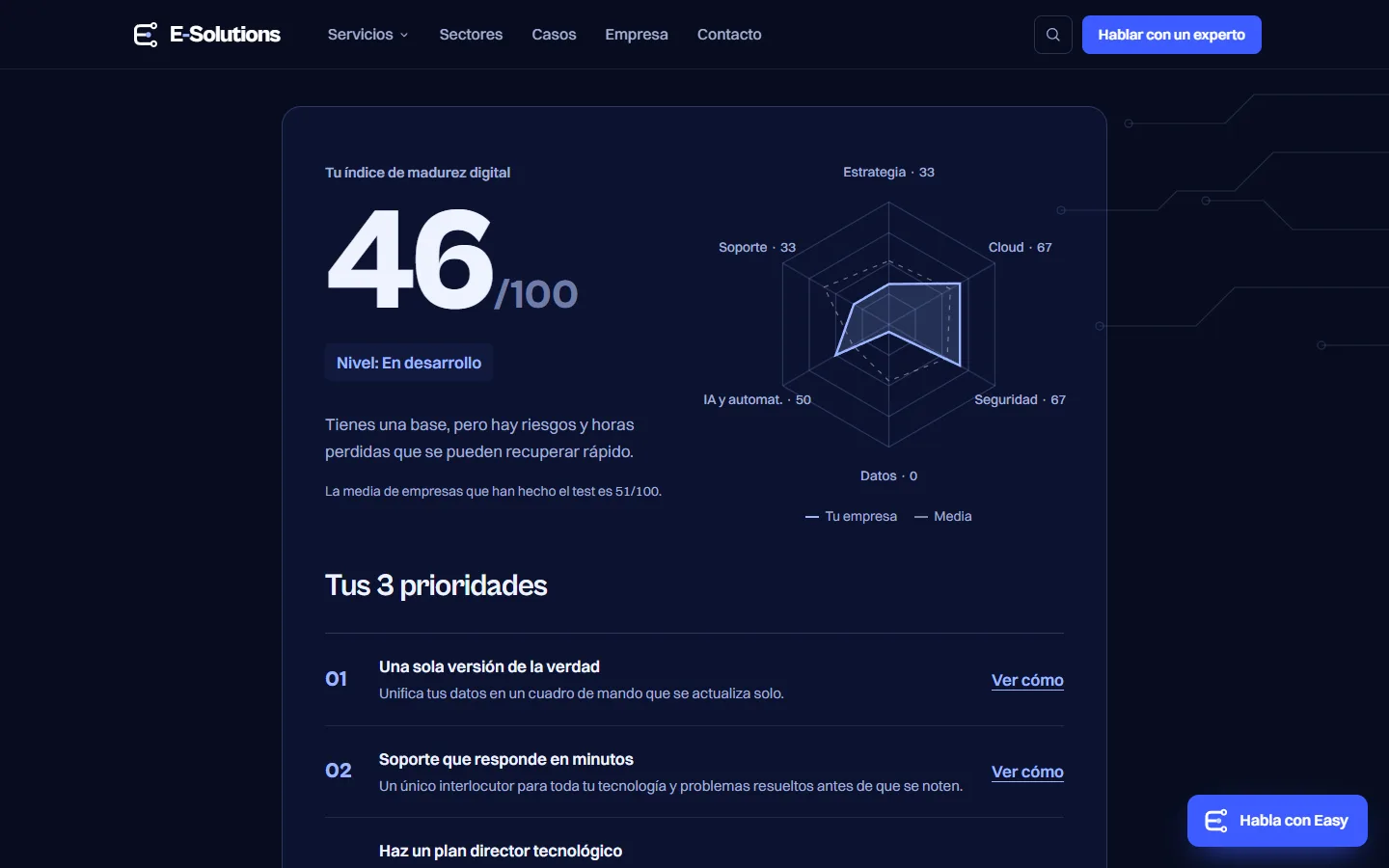Click 'Una sola versión de la verdad' title
1389x868 pixels.
(489, 666)
